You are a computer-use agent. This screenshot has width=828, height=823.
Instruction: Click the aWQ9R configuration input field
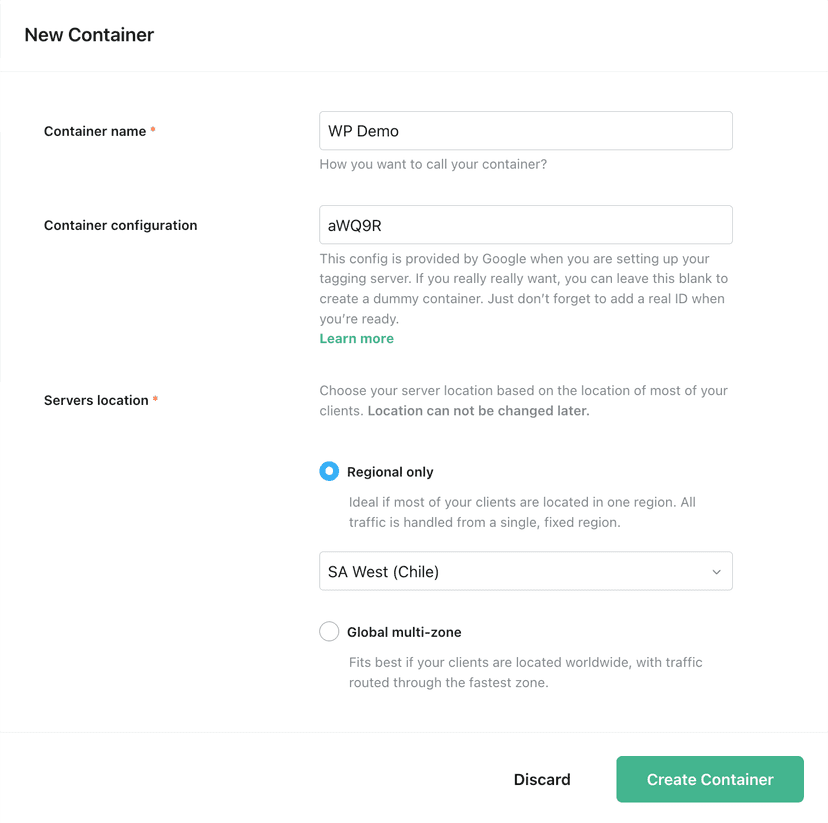[525, 224]
